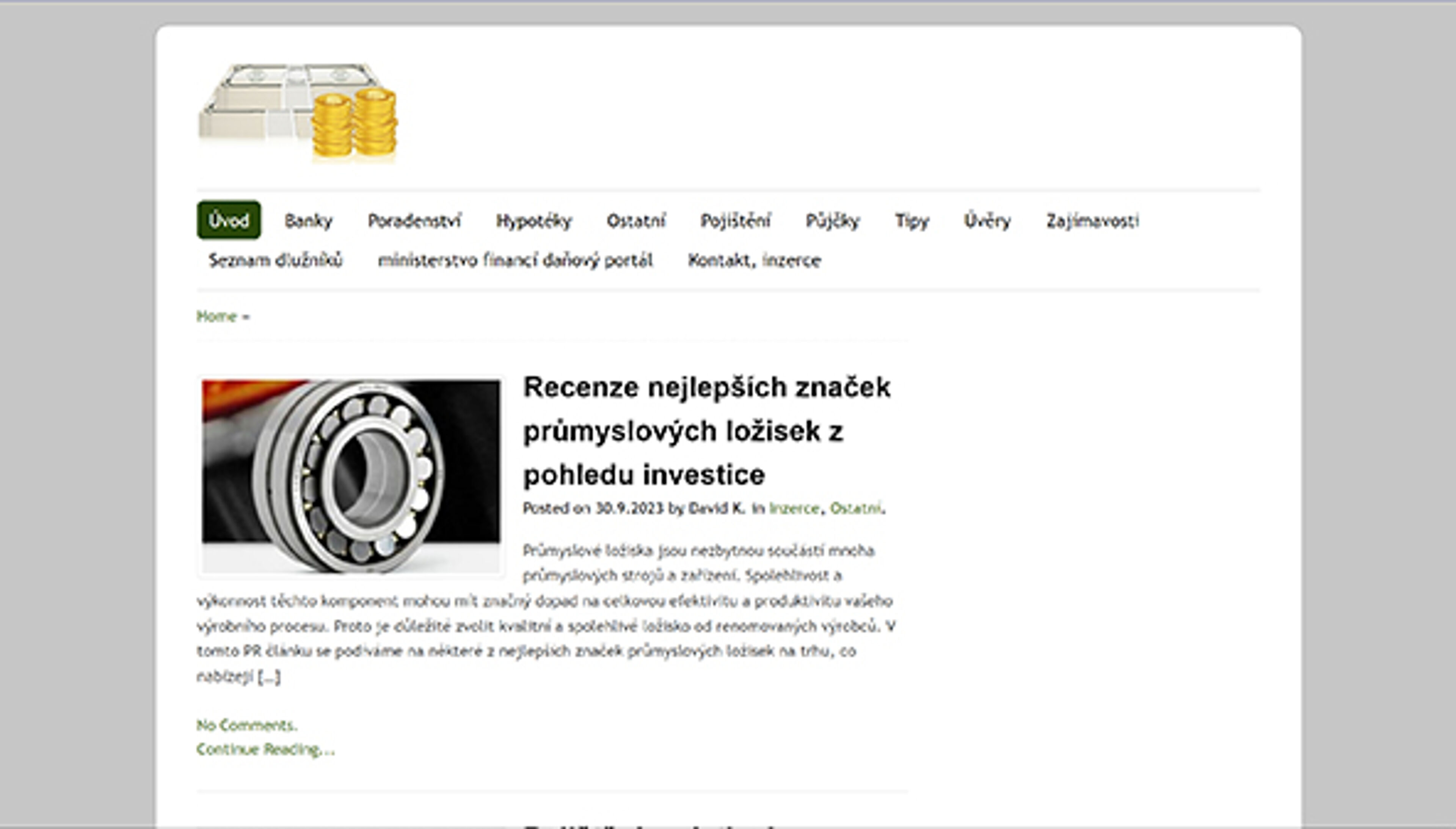Screen dimensions: 1456x829
Task: Click Seznam dlužníků menu link
Action: point(276,260)
